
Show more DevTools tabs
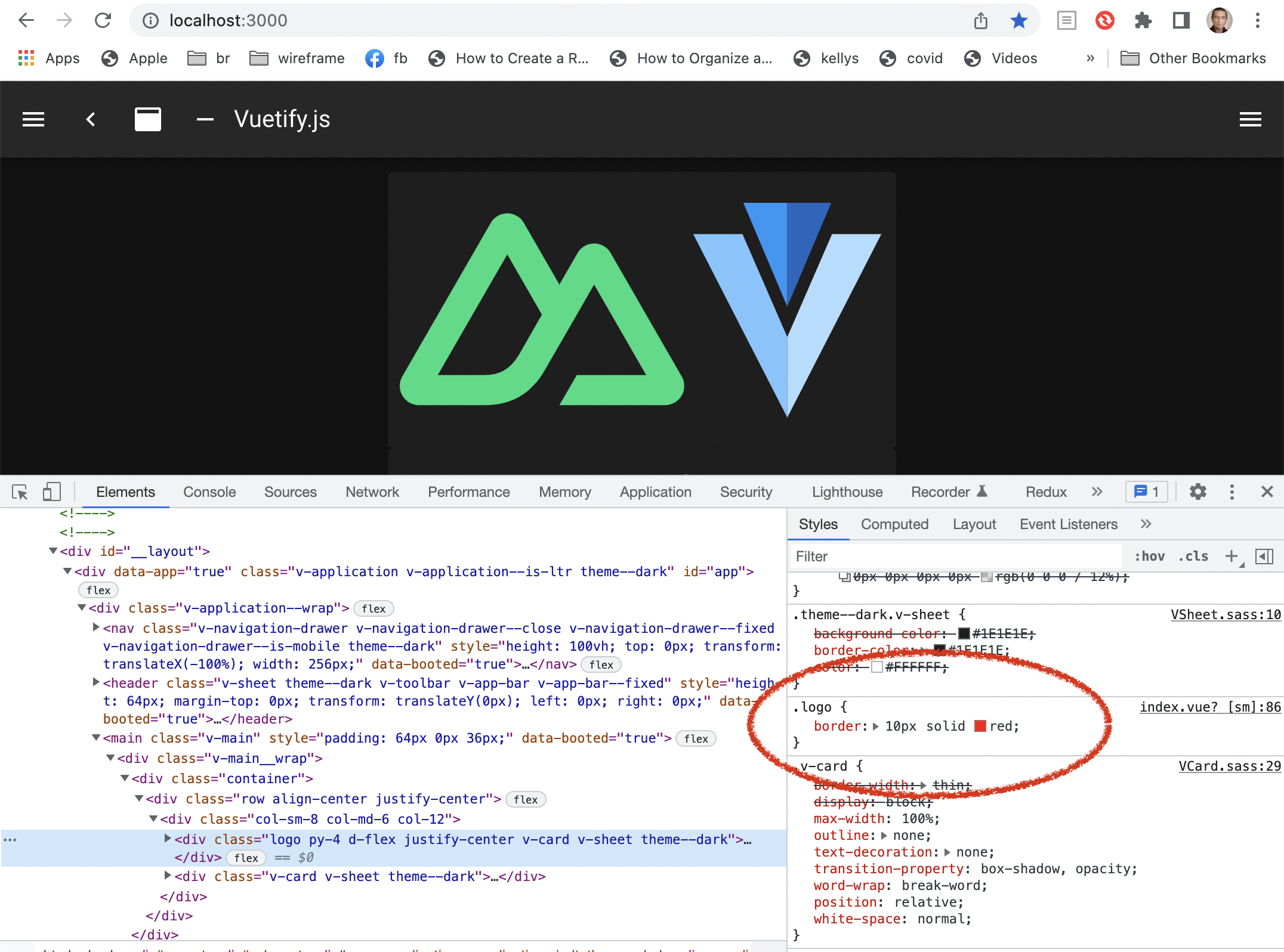click(1097, 492)
